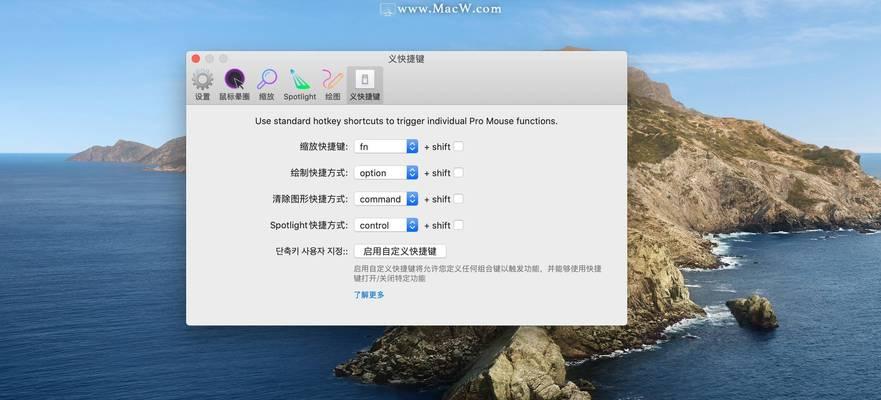Open the 缩放 magnifier zoom tab
The width and height of the screenshot is (881, 400).
[267, 85]
